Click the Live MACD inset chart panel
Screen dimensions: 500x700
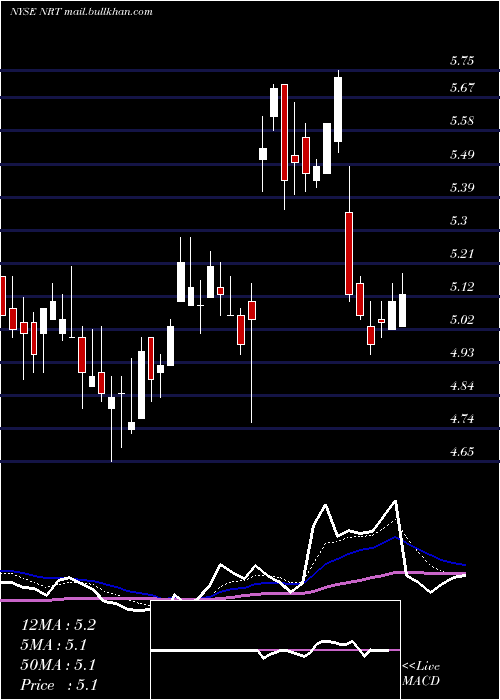coord(275,650)
